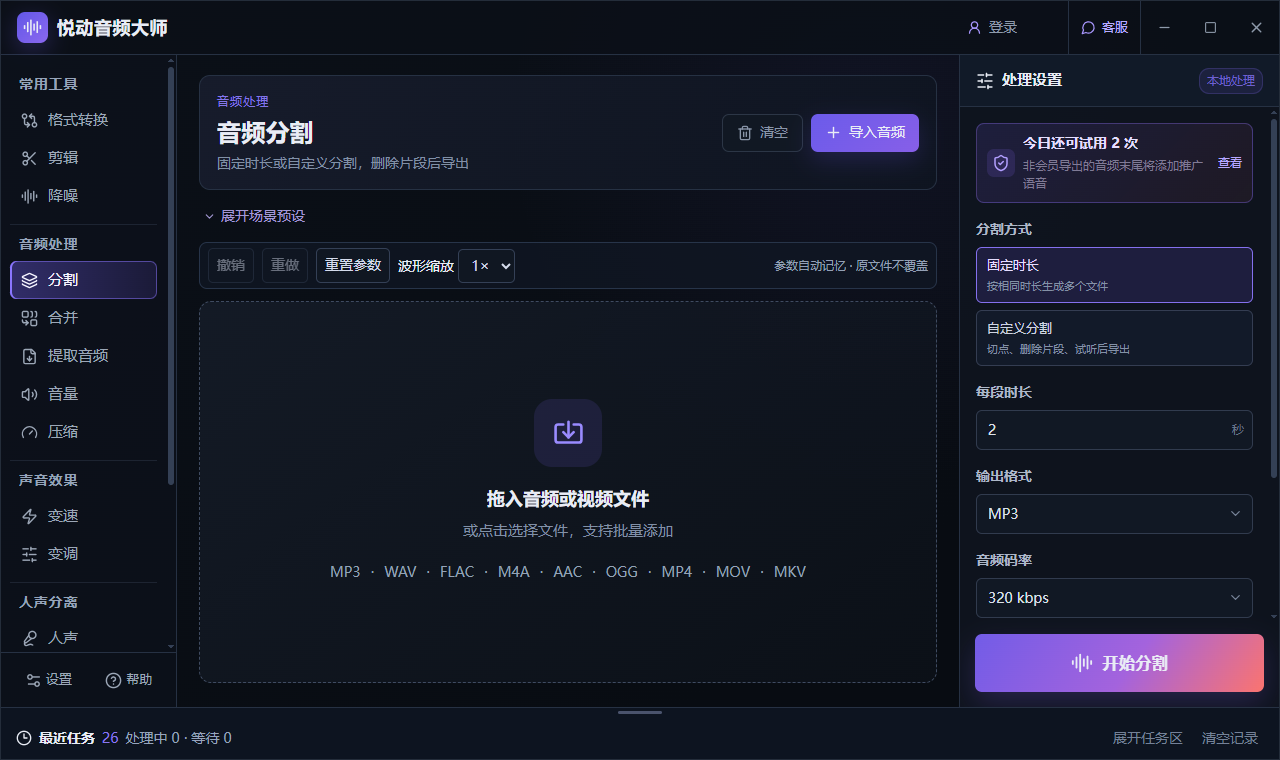Viewport: 1280px width, 760px height.
Task: Click 参数自动记忆 · 原文件不覆盖 text
Action: click(851, 266)
